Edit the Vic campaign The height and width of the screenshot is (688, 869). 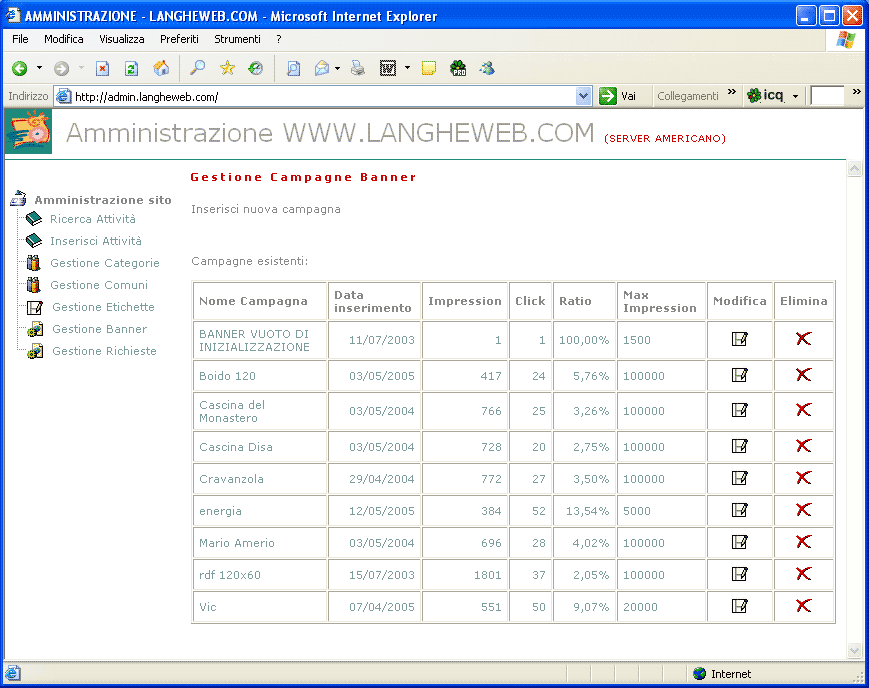[740, 606]
